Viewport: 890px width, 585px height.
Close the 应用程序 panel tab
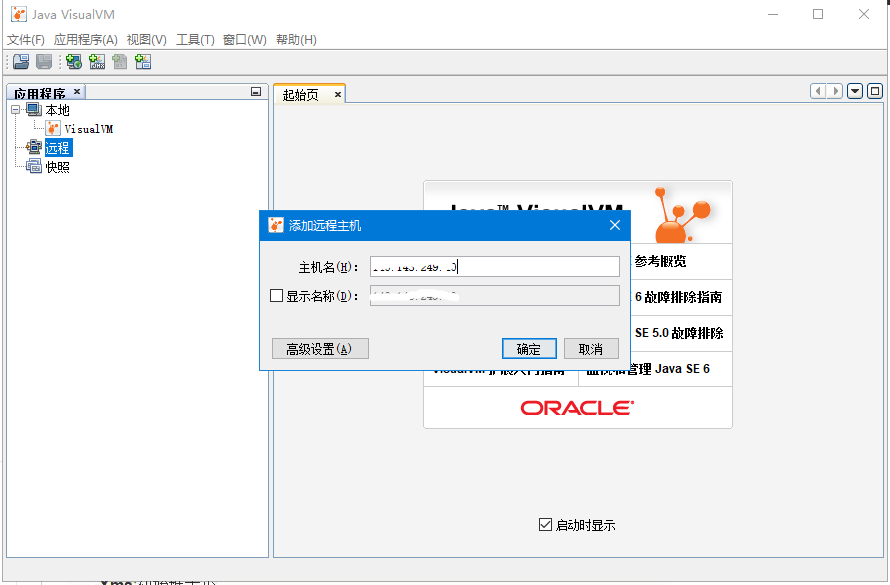pyautogui.click(x=77, y=91)
